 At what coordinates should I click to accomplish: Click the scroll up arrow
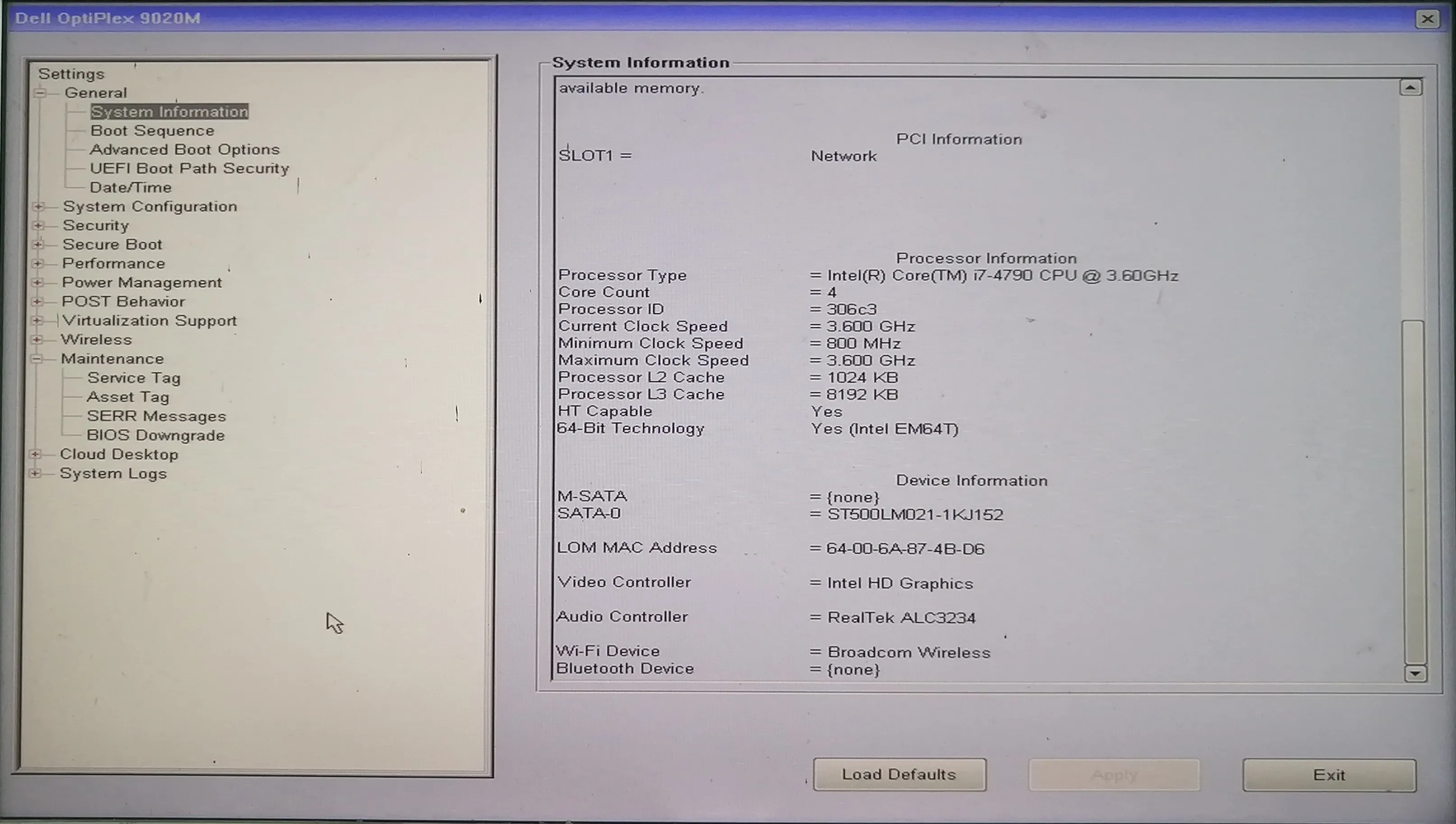coord(1410,87)
